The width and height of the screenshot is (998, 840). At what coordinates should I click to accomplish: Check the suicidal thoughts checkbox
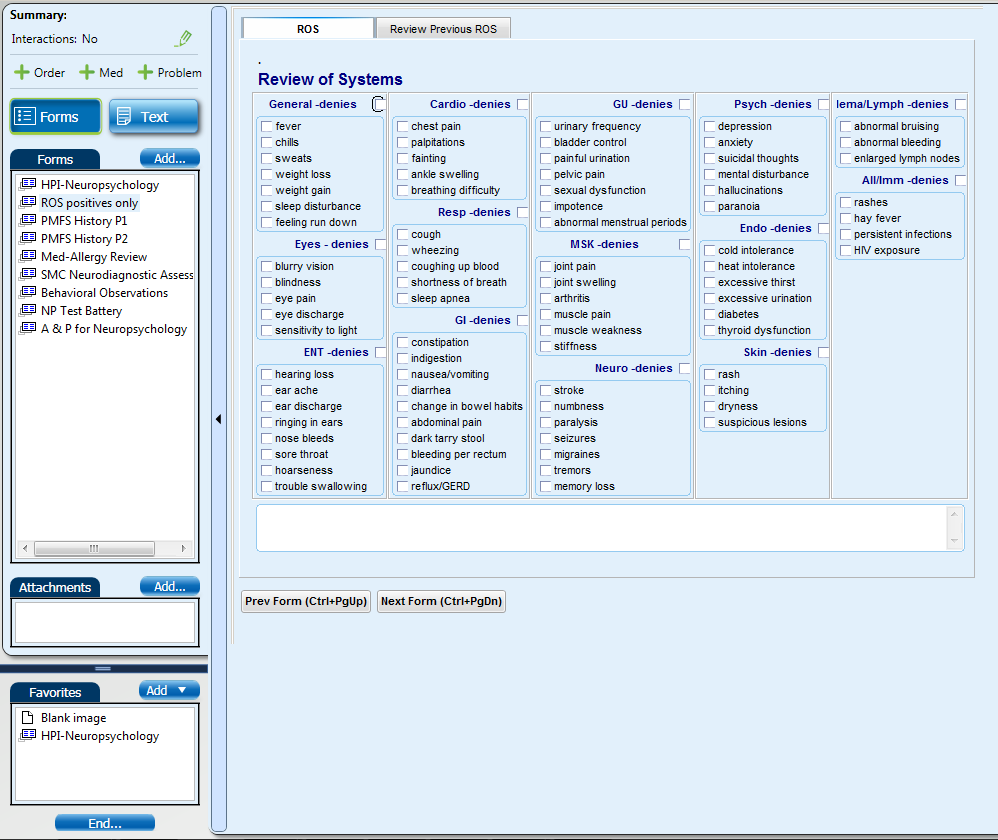[710, 158]
